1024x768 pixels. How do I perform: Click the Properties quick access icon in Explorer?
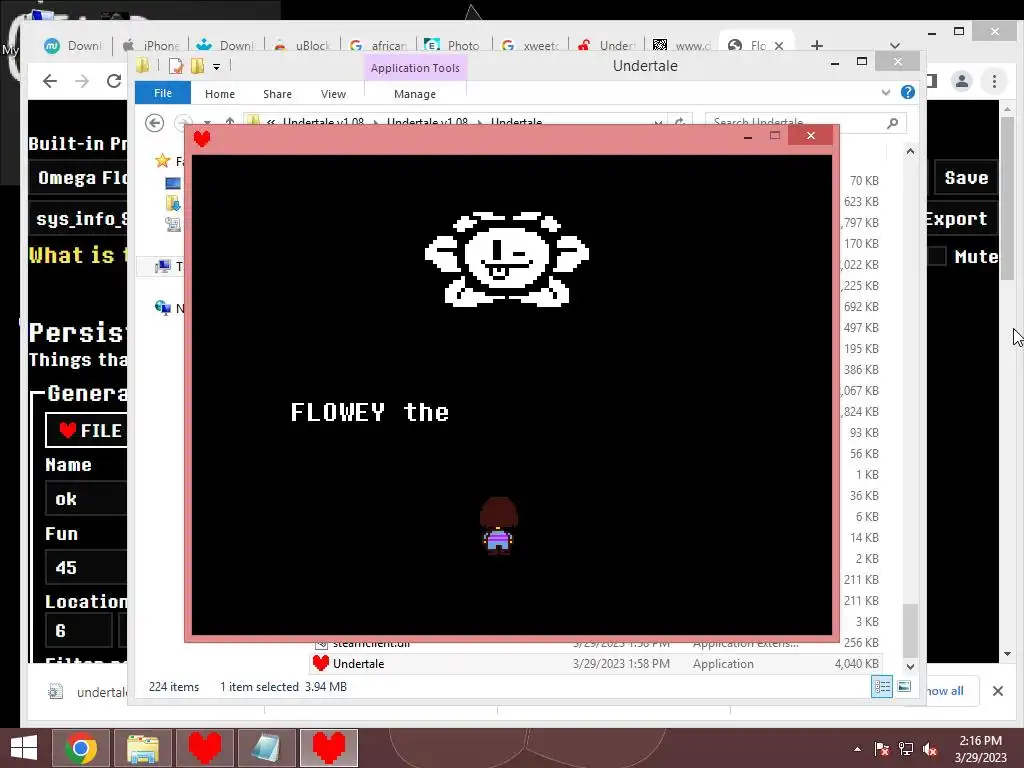(176, 66)
